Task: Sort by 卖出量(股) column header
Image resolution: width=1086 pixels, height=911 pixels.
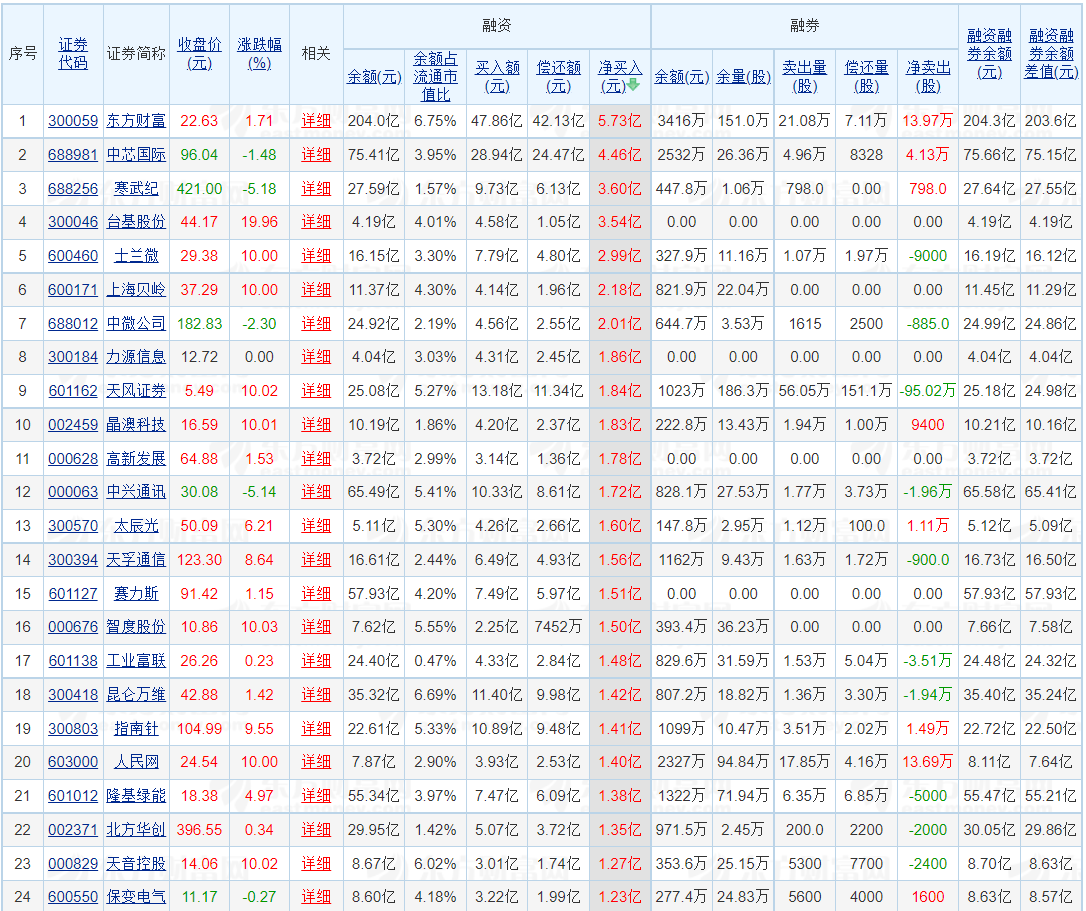Action: pyautogui.click(x=804, y=77)
